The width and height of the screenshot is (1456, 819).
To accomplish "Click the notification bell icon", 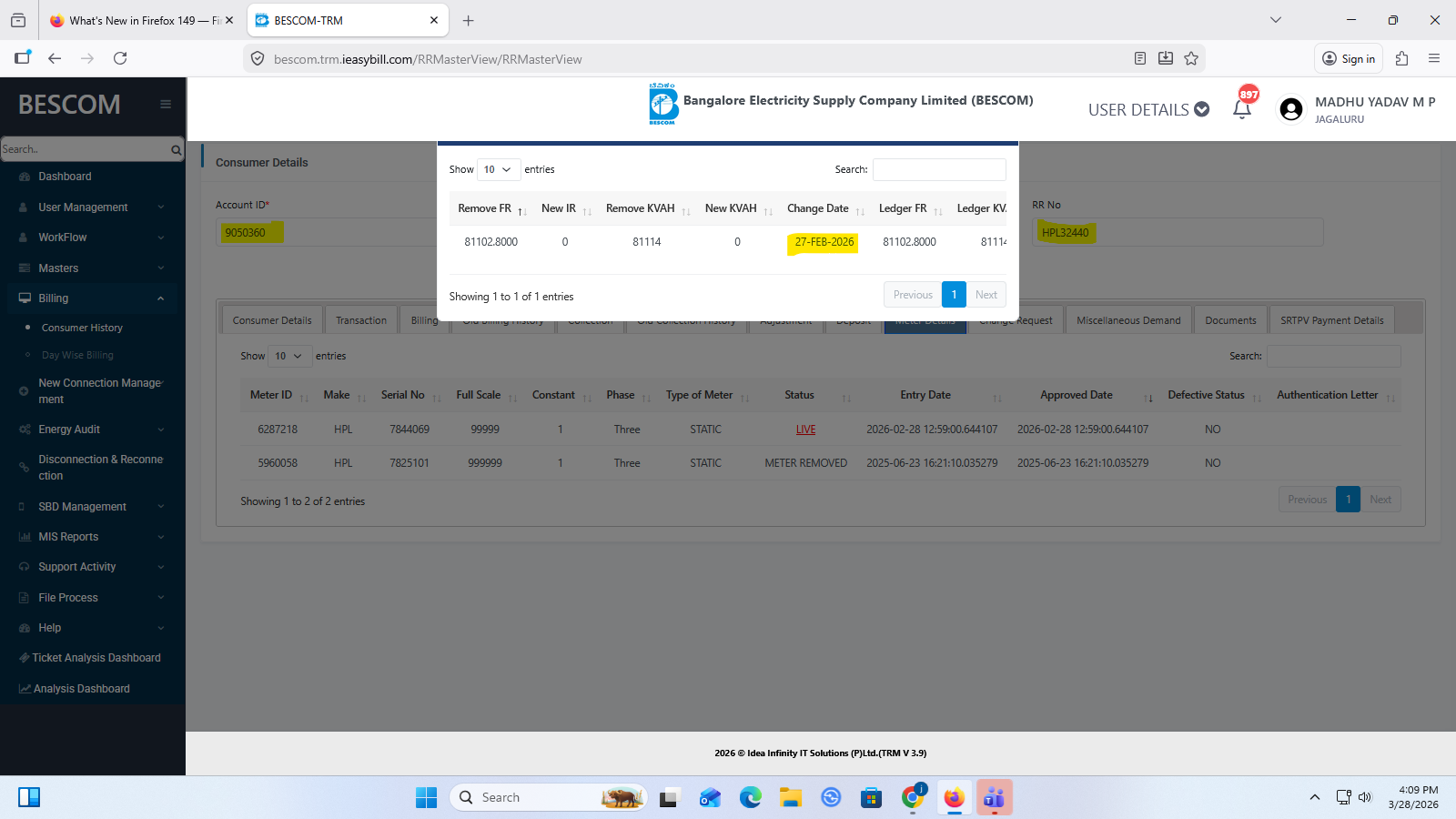I will (x=1241, y=109).
